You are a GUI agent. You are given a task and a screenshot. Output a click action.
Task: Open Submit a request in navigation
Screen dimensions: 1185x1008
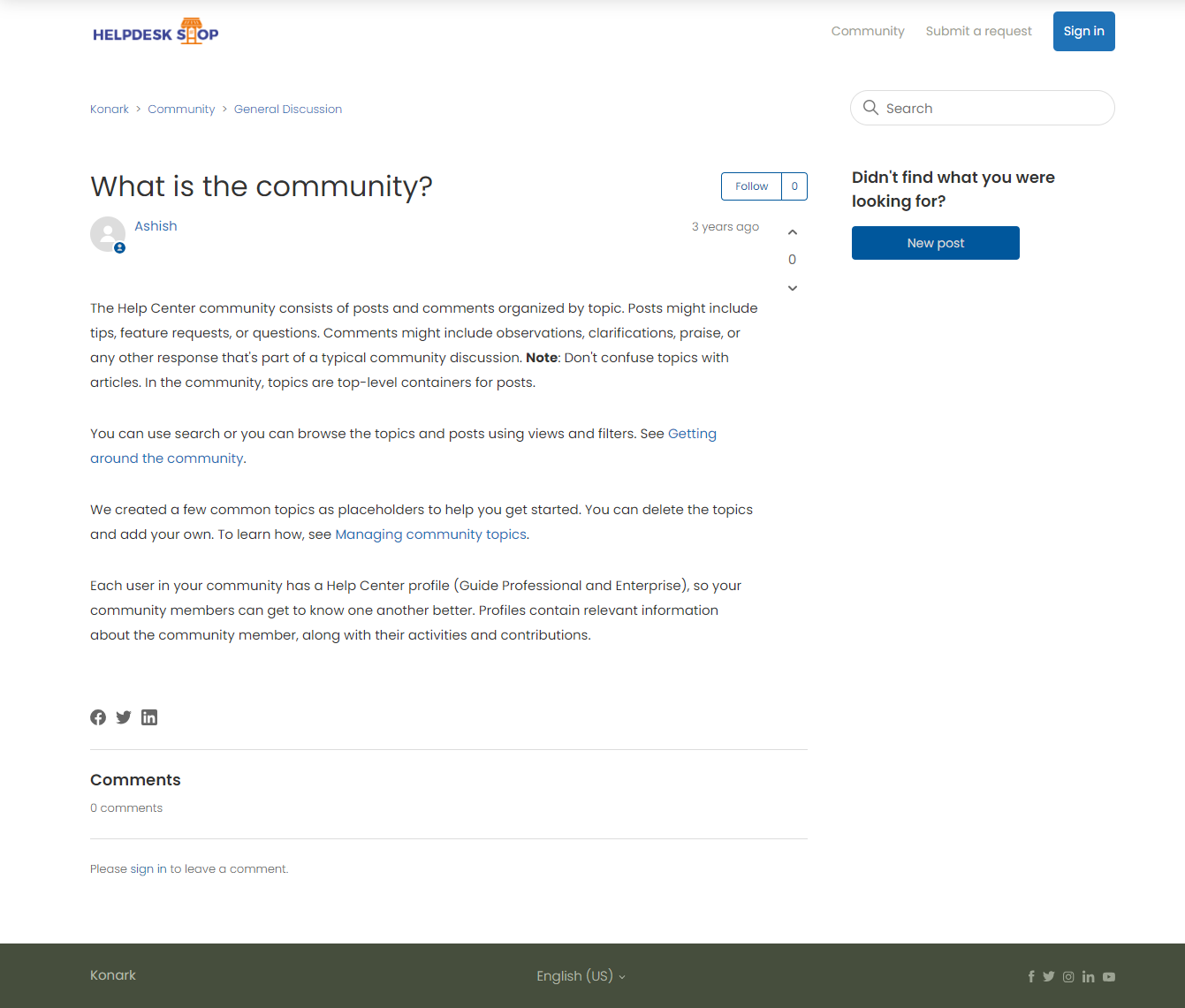[x=978, y=31]
